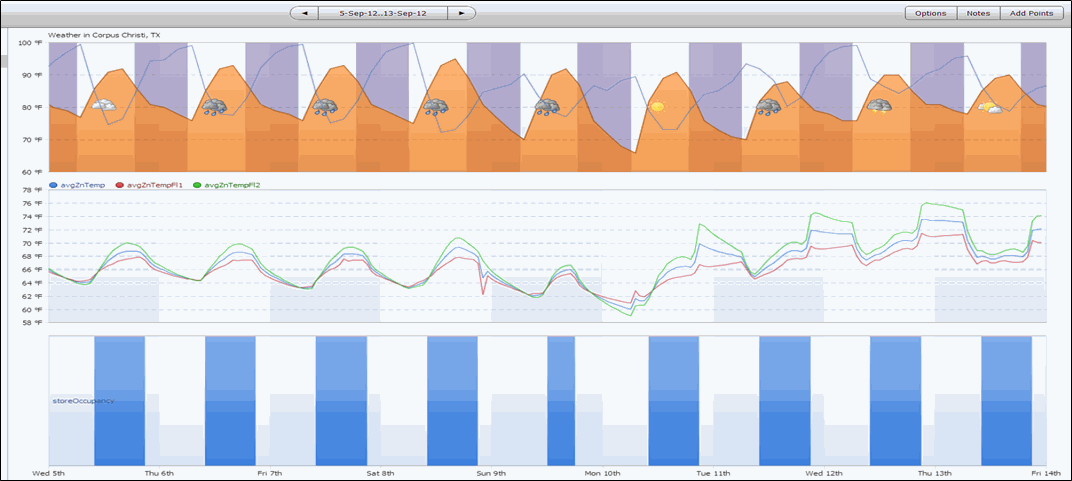The height and width of the screenshot is (481, 1072).
Task: Click the sunny weather icon for Mon 10th
Action: (x=657, y=106)
